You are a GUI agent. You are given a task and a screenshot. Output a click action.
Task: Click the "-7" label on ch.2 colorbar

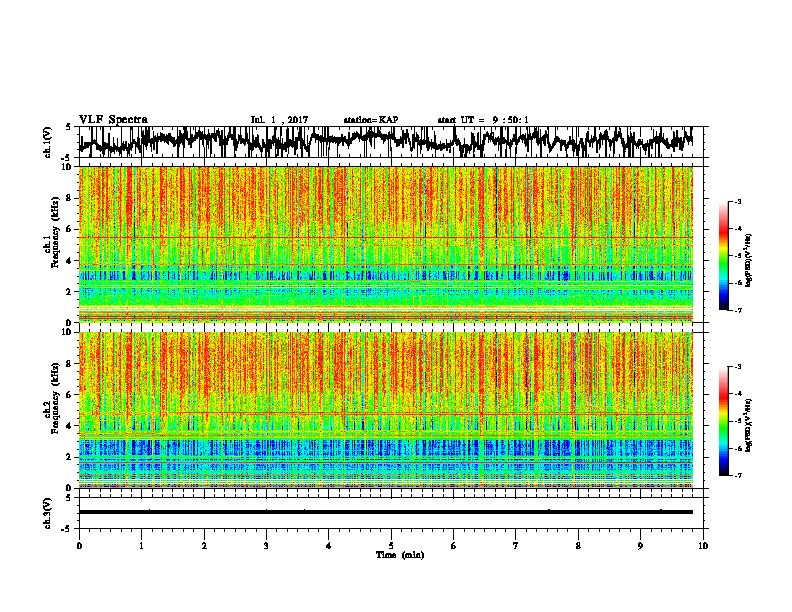[x=737, y=475]
